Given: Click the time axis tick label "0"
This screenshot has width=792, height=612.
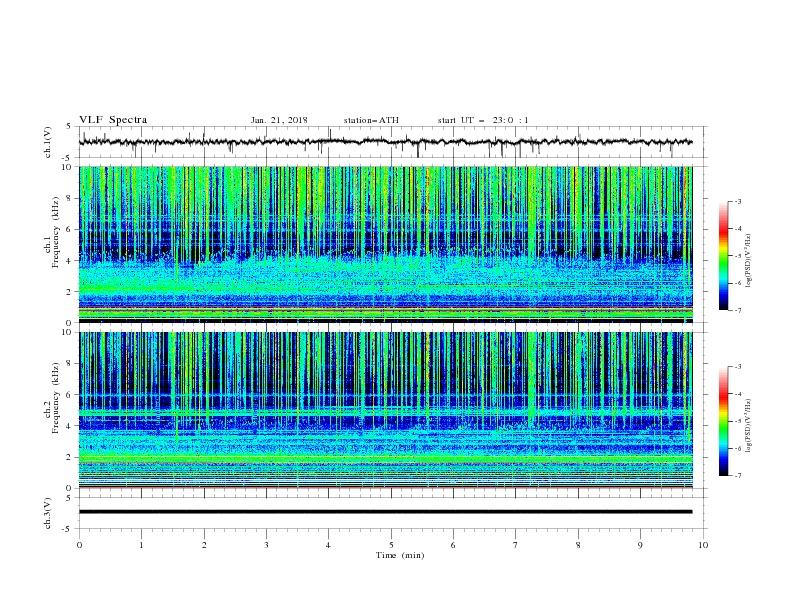Looking at the screenshot, I should click(79, 545).
